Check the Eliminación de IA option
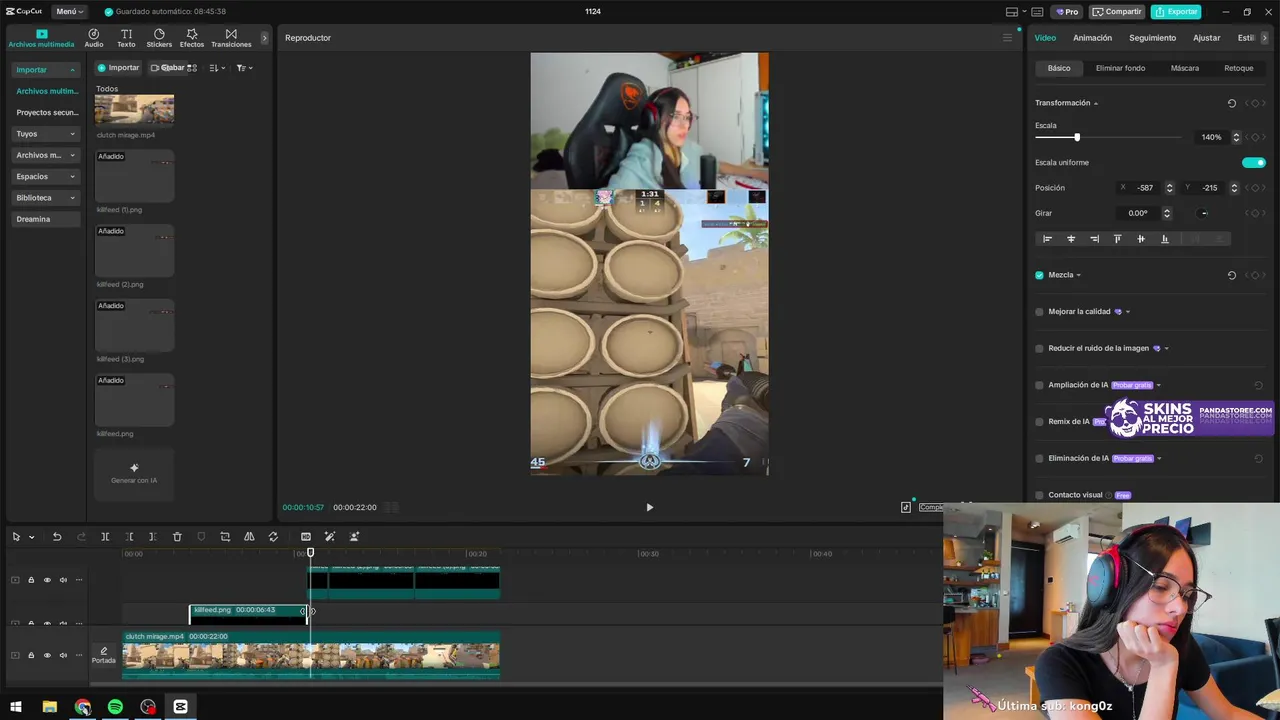This screenshot has height=720, width=1280. tap(1039, 458)
